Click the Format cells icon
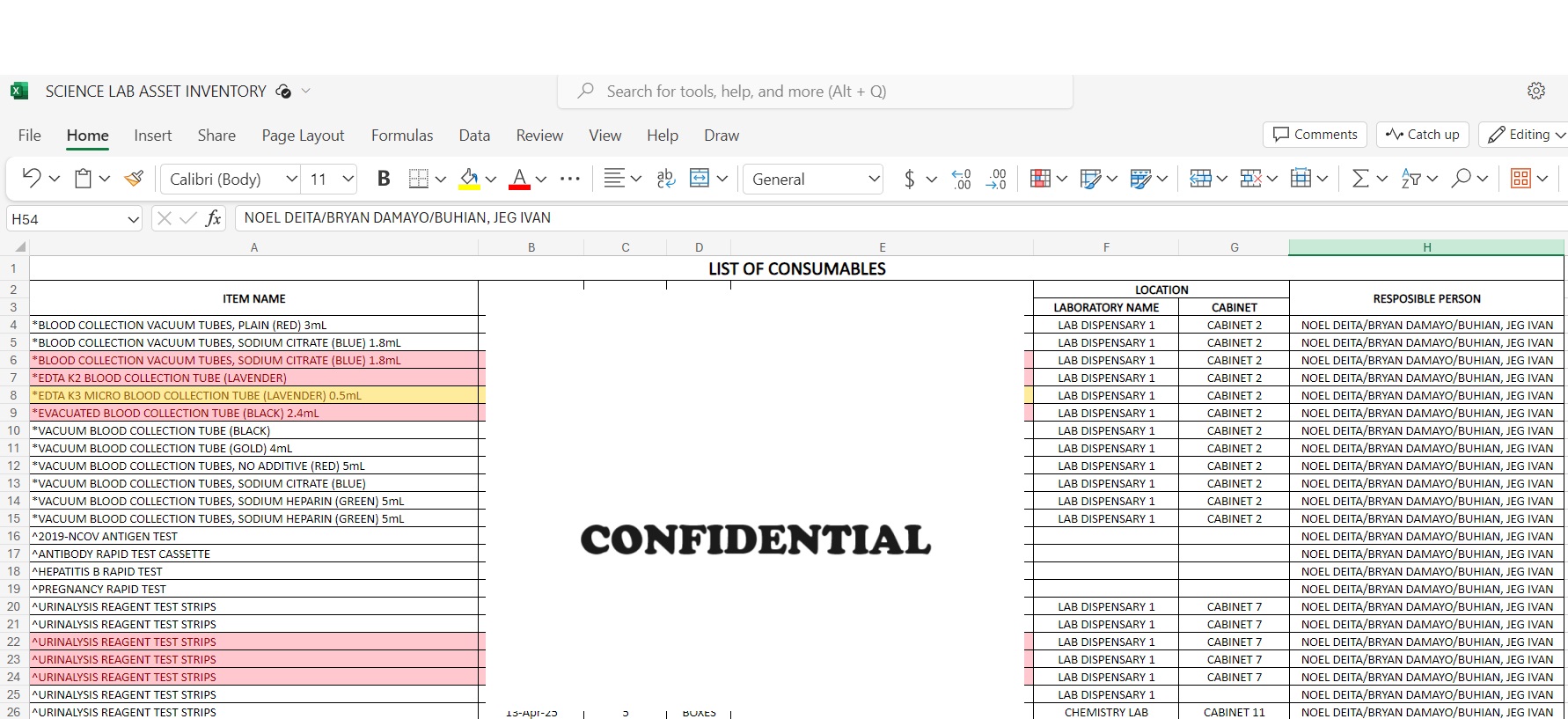 (1301, 179)
